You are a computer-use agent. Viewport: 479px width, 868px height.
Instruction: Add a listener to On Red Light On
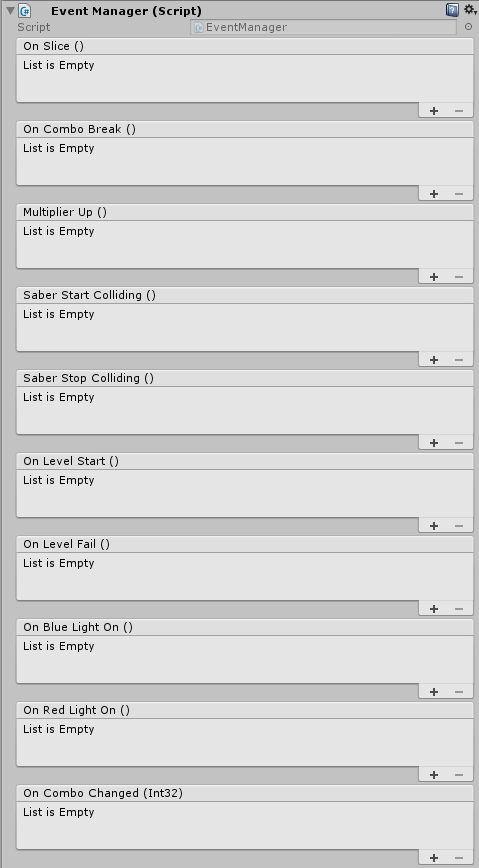(434, 775)
